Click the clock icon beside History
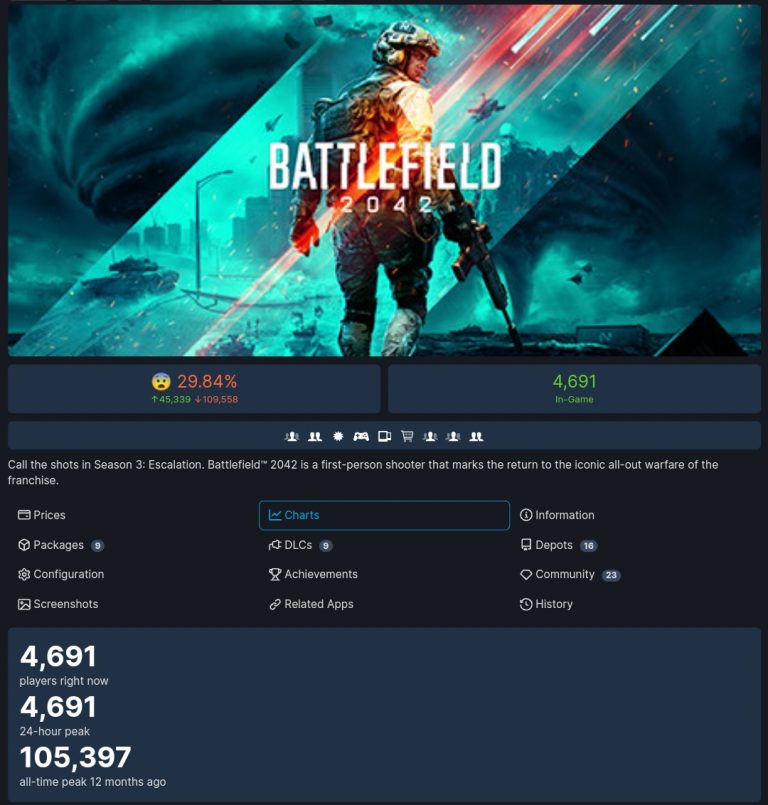 [526, 604]
